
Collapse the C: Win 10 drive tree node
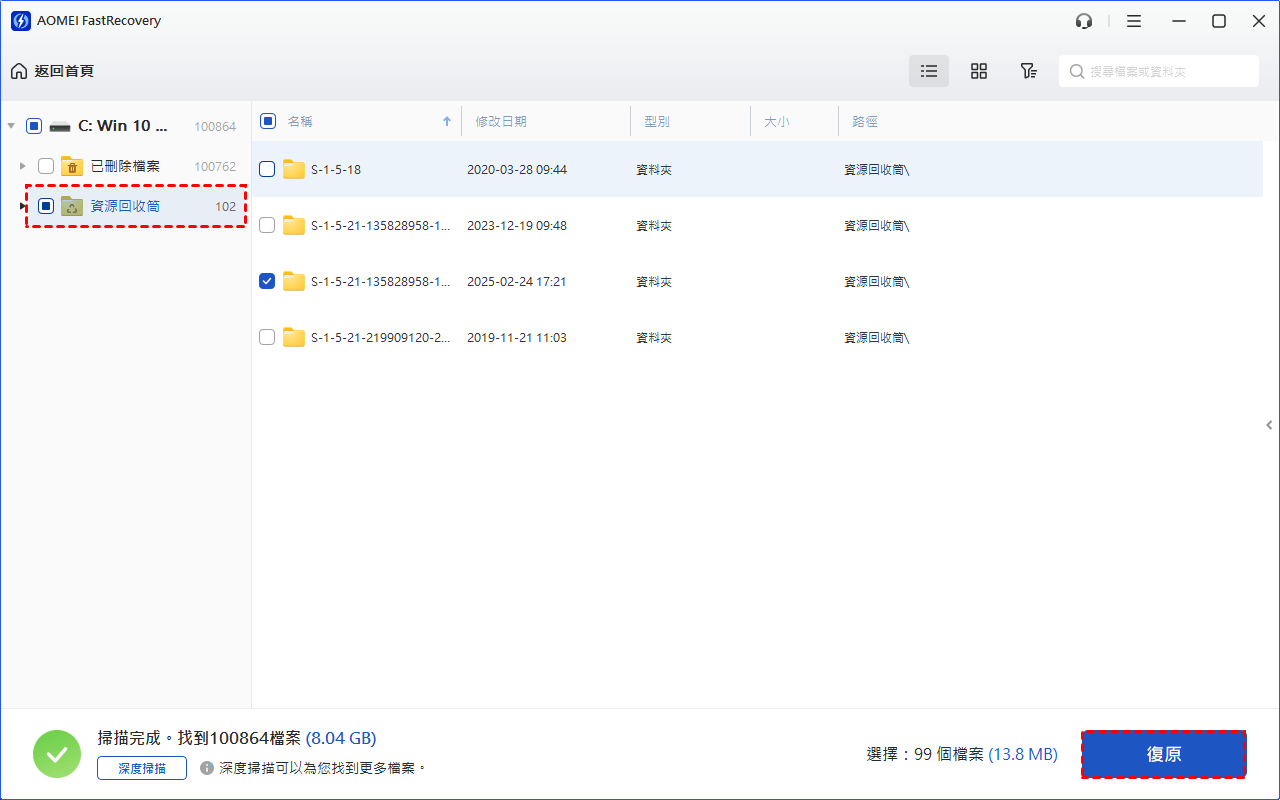point(11,126)
